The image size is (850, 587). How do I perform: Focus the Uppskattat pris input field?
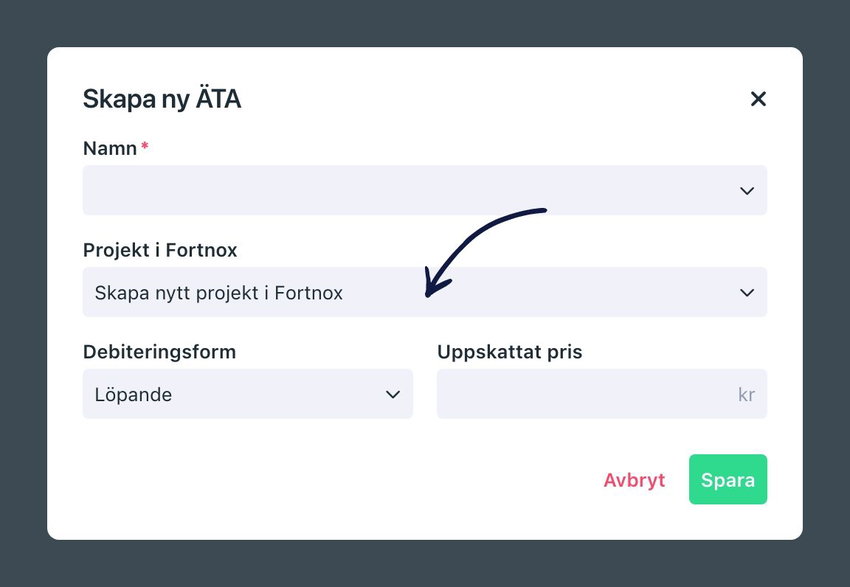point(602,394)
